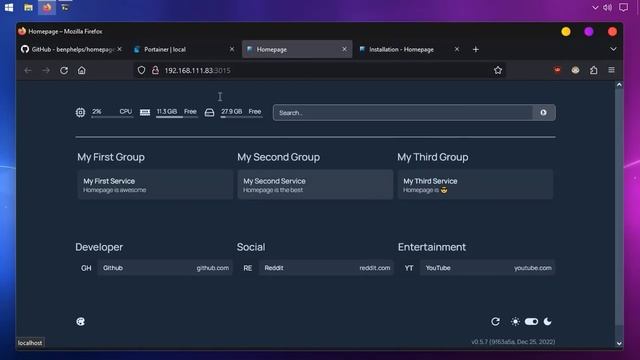The height and width of the screenshot is (360, 640).
Task: Click the CPU chip icon in the resources widget
Action: click(x=80, y=112)
